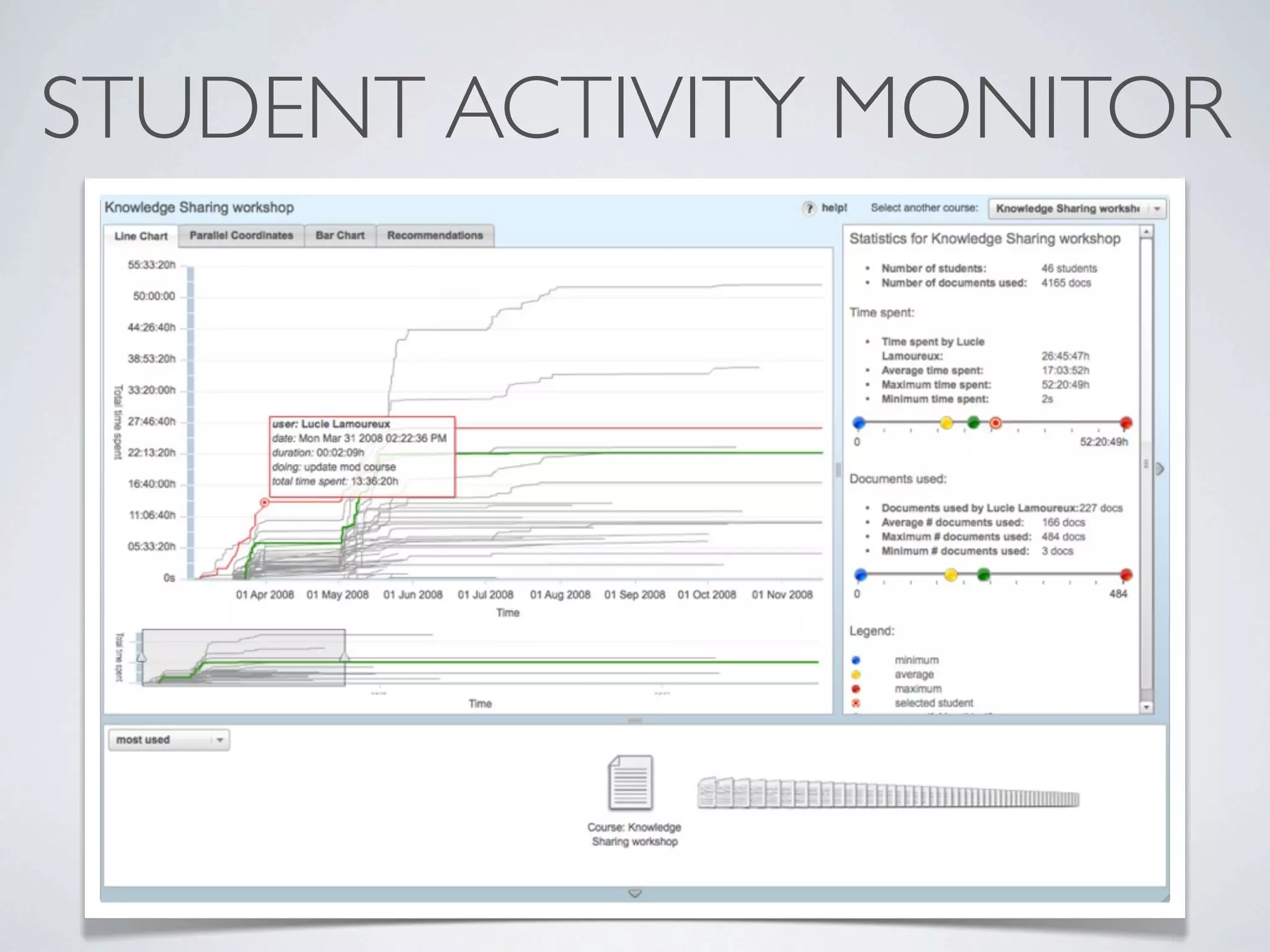Click the '01 Nov 2008' axis label
Viewport: 1270px width, 952px height.
click(x=782, y=595)
